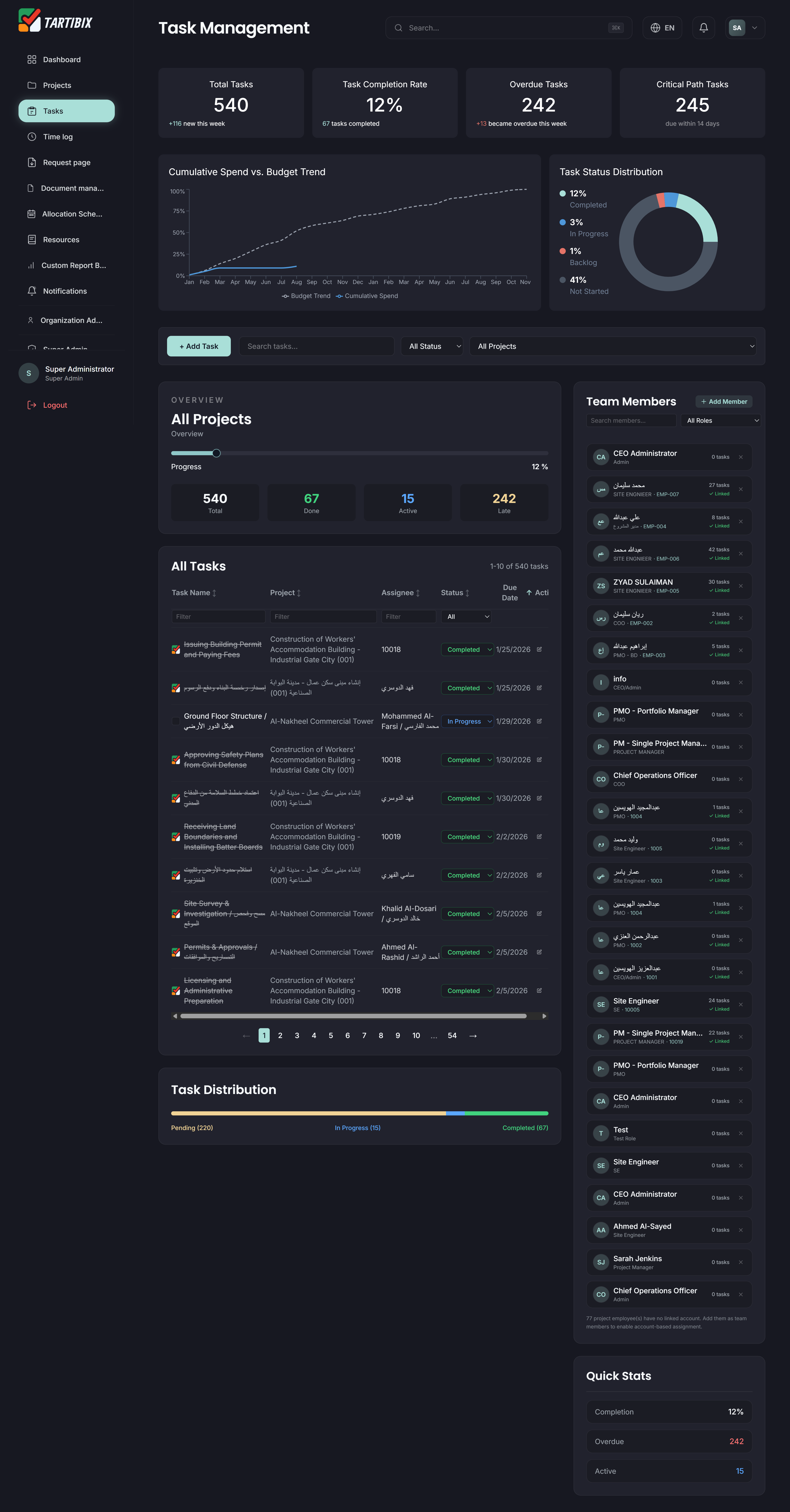Click the + Add Task button
The image size is (790, 1512).
pyautogui.click(x=199, y=346)
